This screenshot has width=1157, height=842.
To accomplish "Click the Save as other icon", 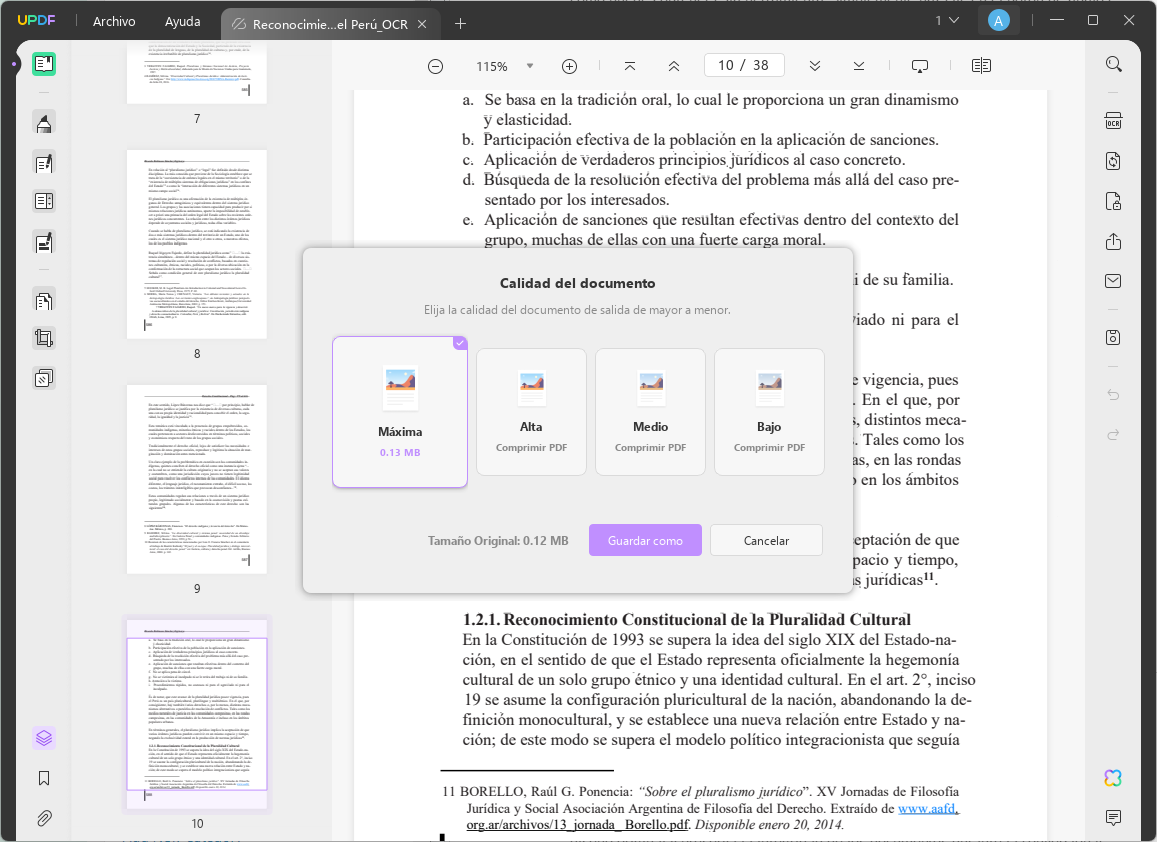I will (1113, 337).
